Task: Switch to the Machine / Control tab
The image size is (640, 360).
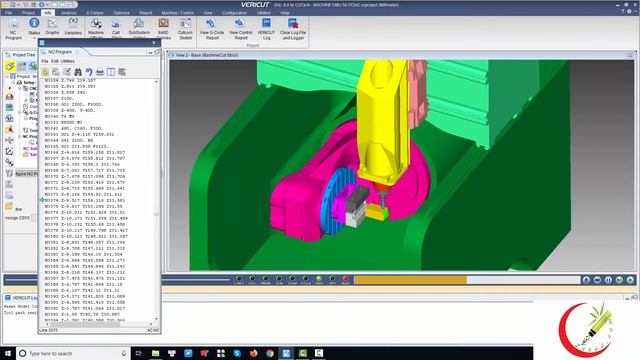Action: tap(178, 13)
